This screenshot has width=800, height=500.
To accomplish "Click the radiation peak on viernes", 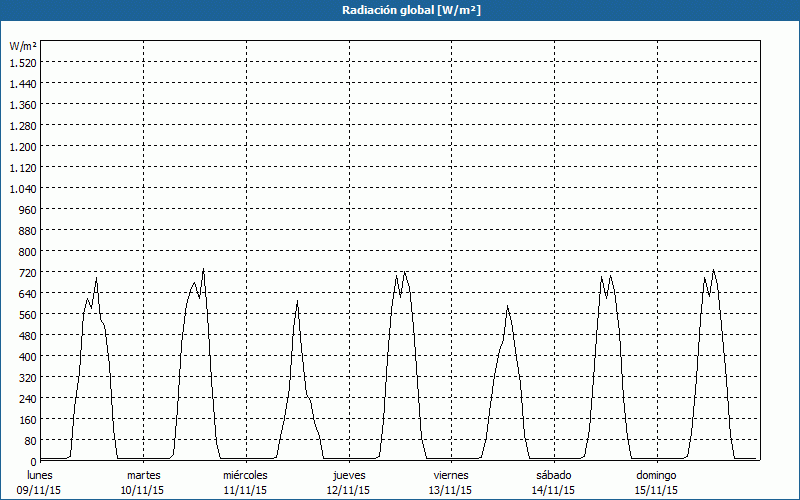I will tap(507, 306).
